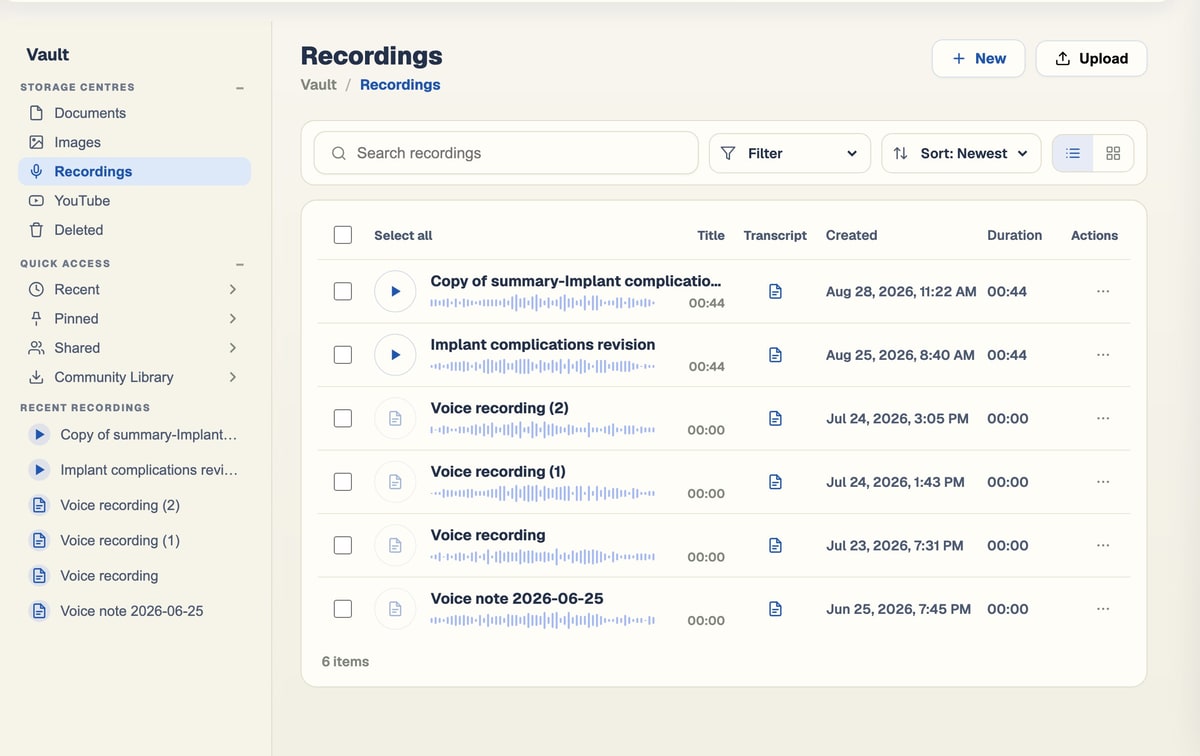Open actions menu for the plain Voice recording row
The image size is (1200, 756).
tap(1103, 545)
